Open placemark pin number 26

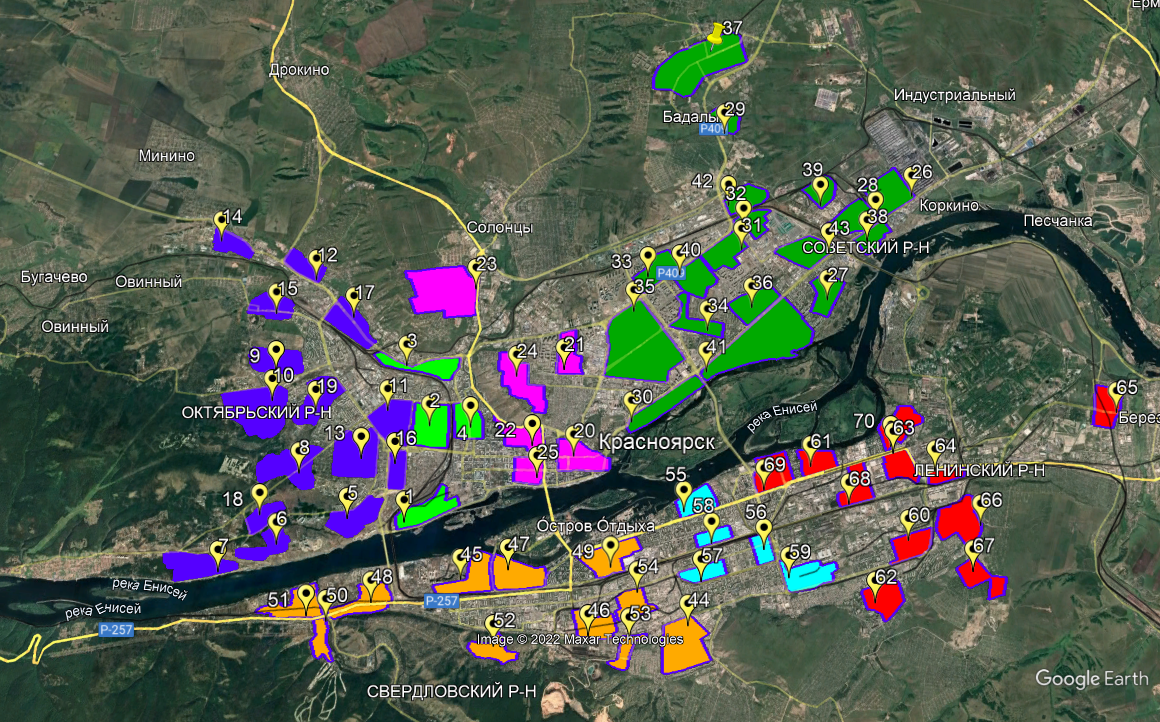(911, 176)
